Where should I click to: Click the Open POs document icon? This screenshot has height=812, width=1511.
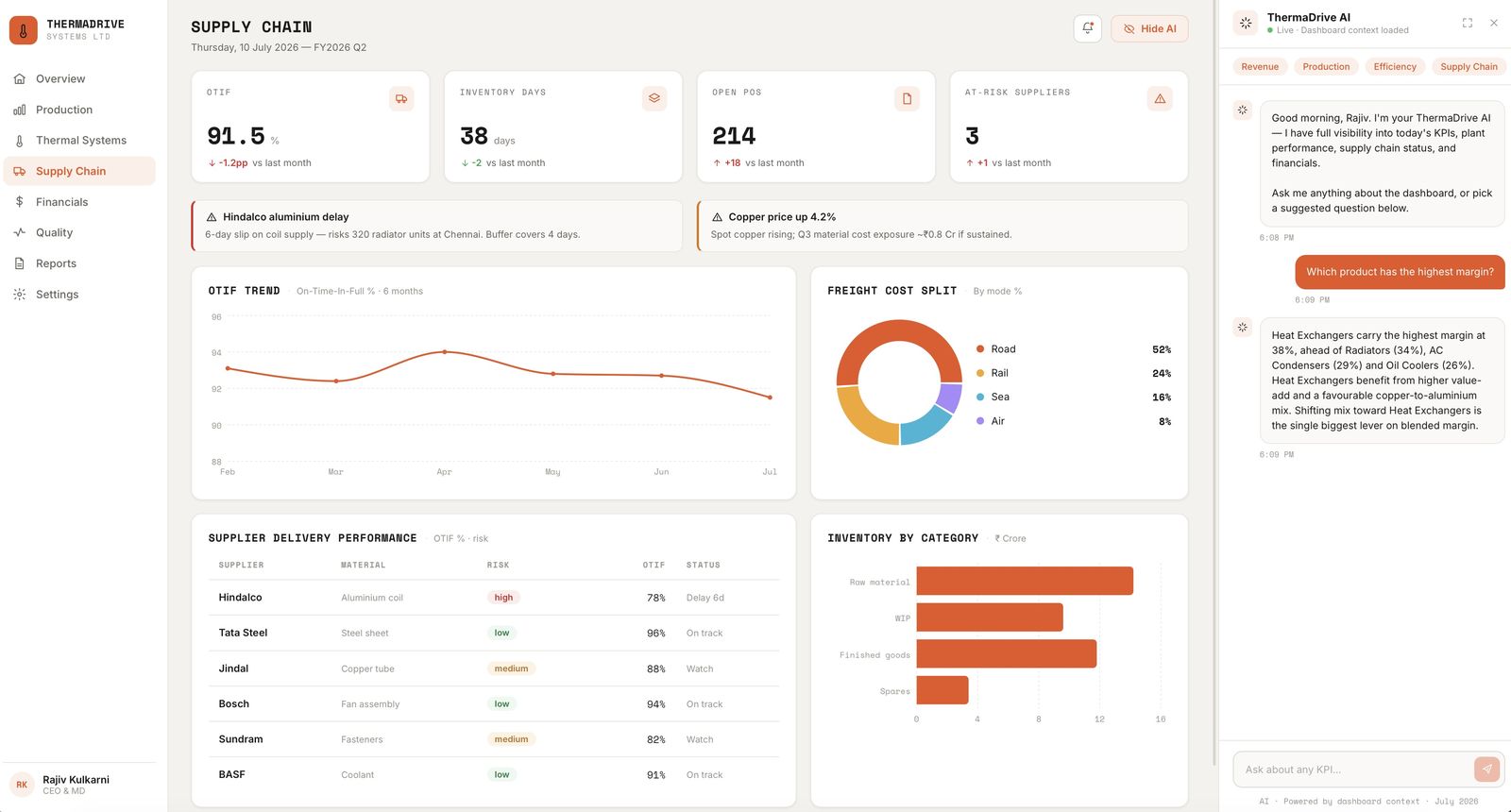tap(907, 98)
